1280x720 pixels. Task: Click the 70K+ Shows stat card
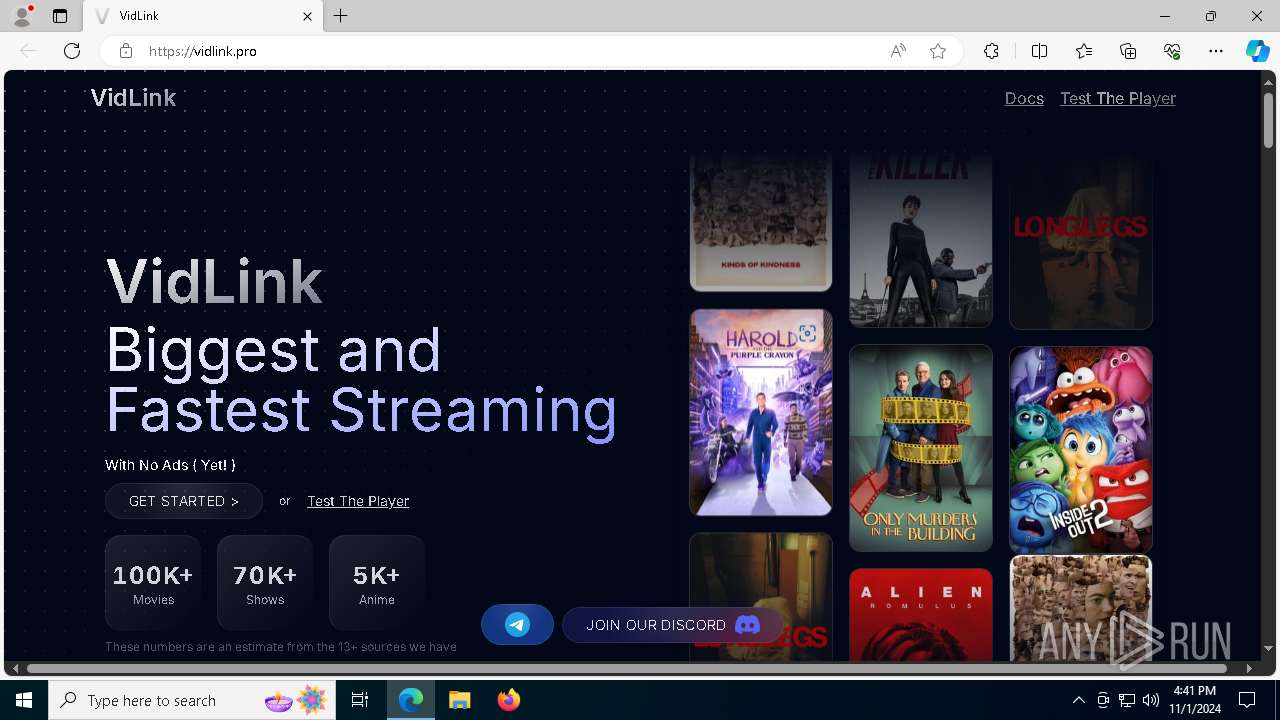click(x=265, y=583)
